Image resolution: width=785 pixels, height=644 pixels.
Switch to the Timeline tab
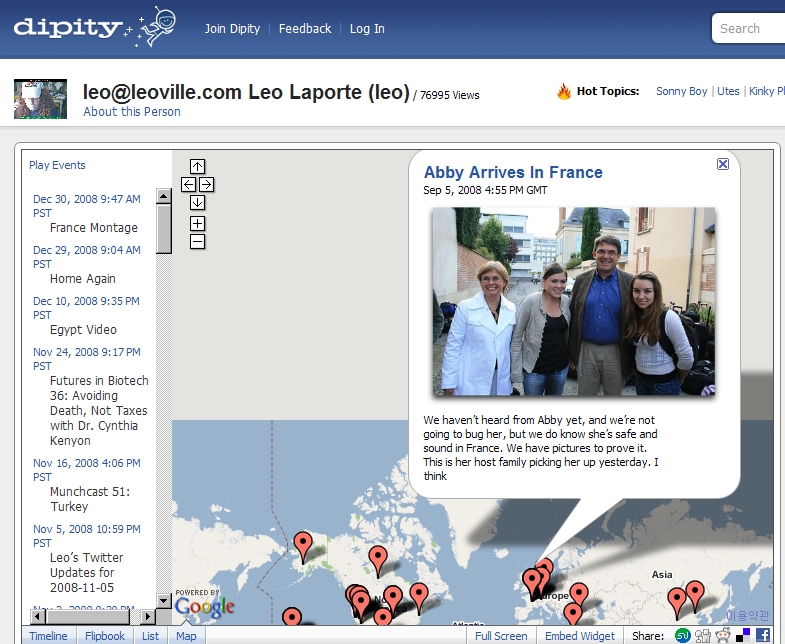click(48, 636)
